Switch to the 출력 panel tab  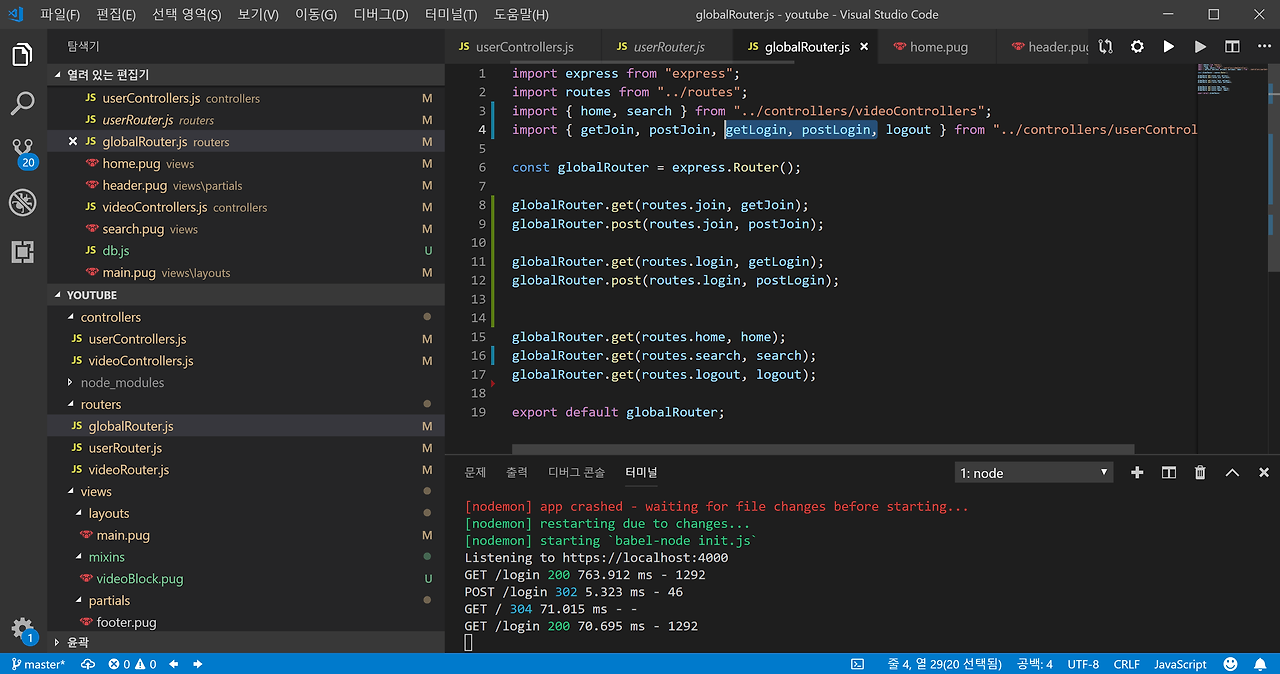(x=516, y=473)
